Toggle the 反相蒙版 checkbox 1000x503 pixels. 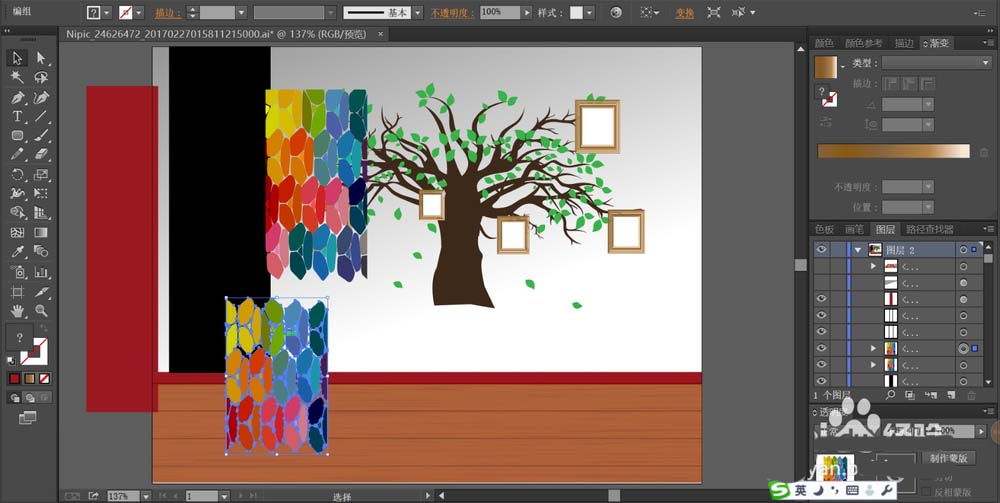925,492
